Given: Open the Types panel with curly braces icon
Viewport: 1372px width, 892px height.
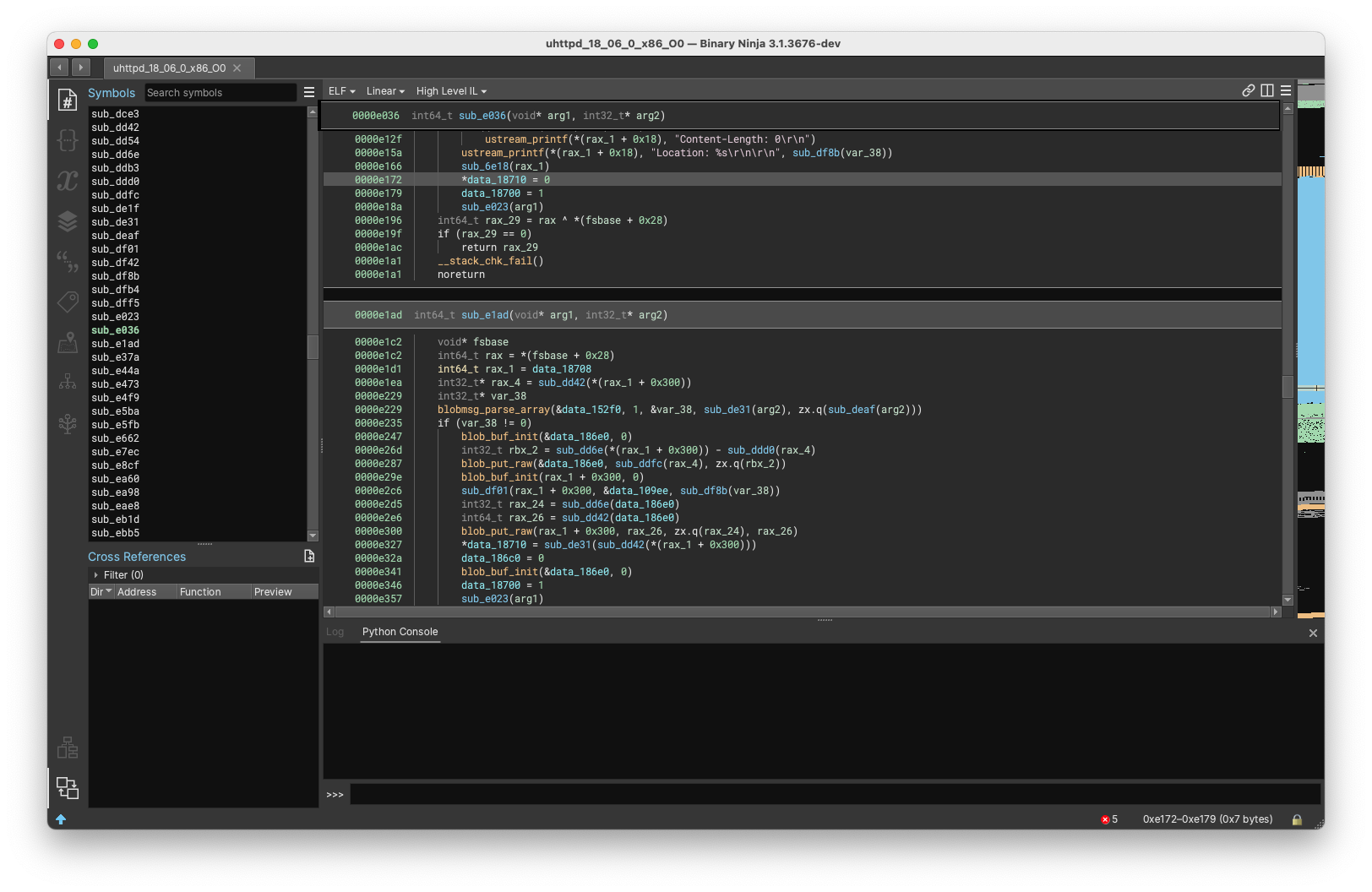Looking at the screenshot, I should [66, 140].
